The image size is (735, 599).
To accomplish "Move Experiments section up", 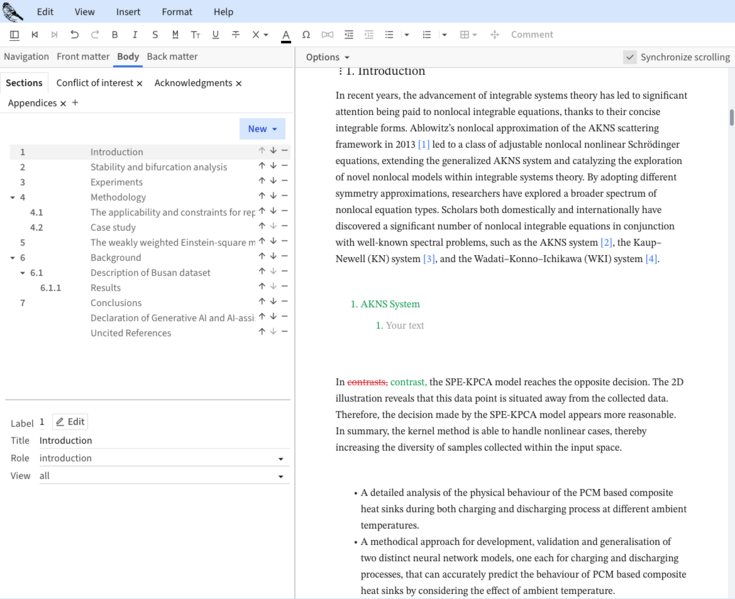I will [262, 181].
